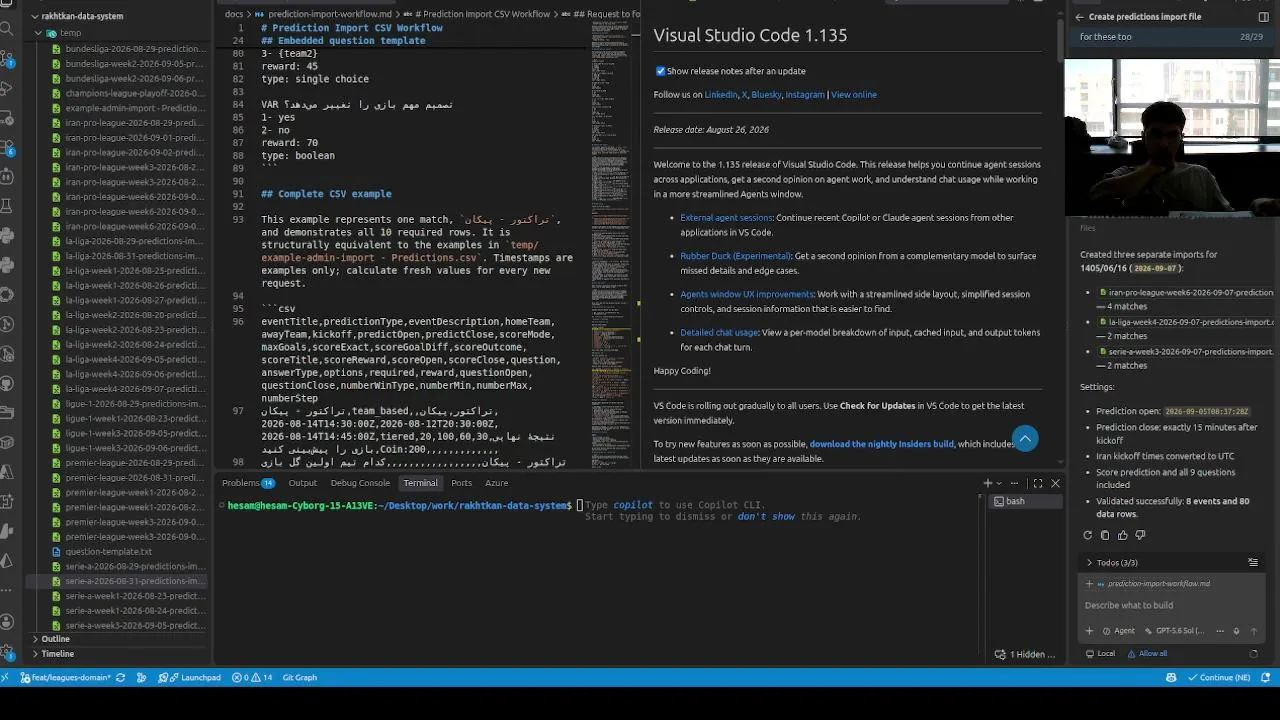Screen dimensions: 1280x720
Task: Open Rubber Duck (Experimental) link
Action: 736,256
